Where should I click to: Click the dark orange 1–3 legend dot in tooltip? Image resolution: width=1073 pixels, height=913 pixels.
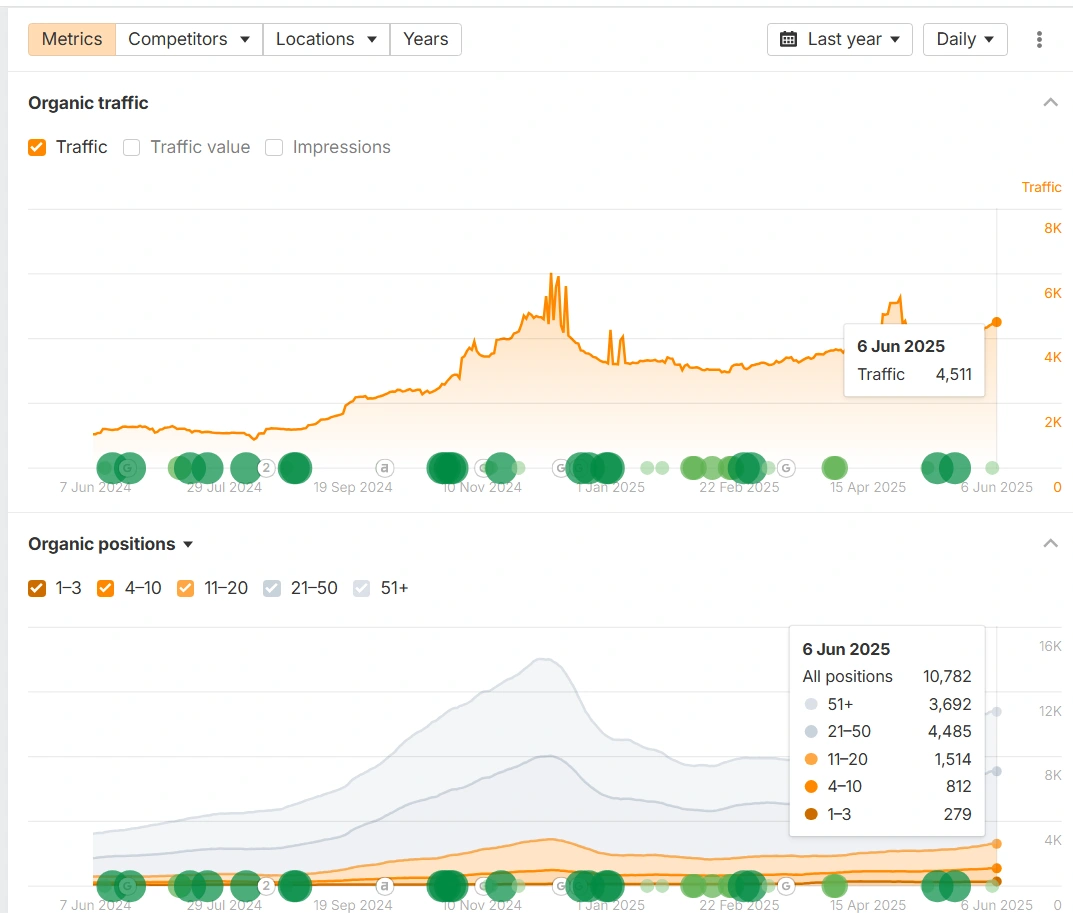pyautogui.click(x=811, y=814)
